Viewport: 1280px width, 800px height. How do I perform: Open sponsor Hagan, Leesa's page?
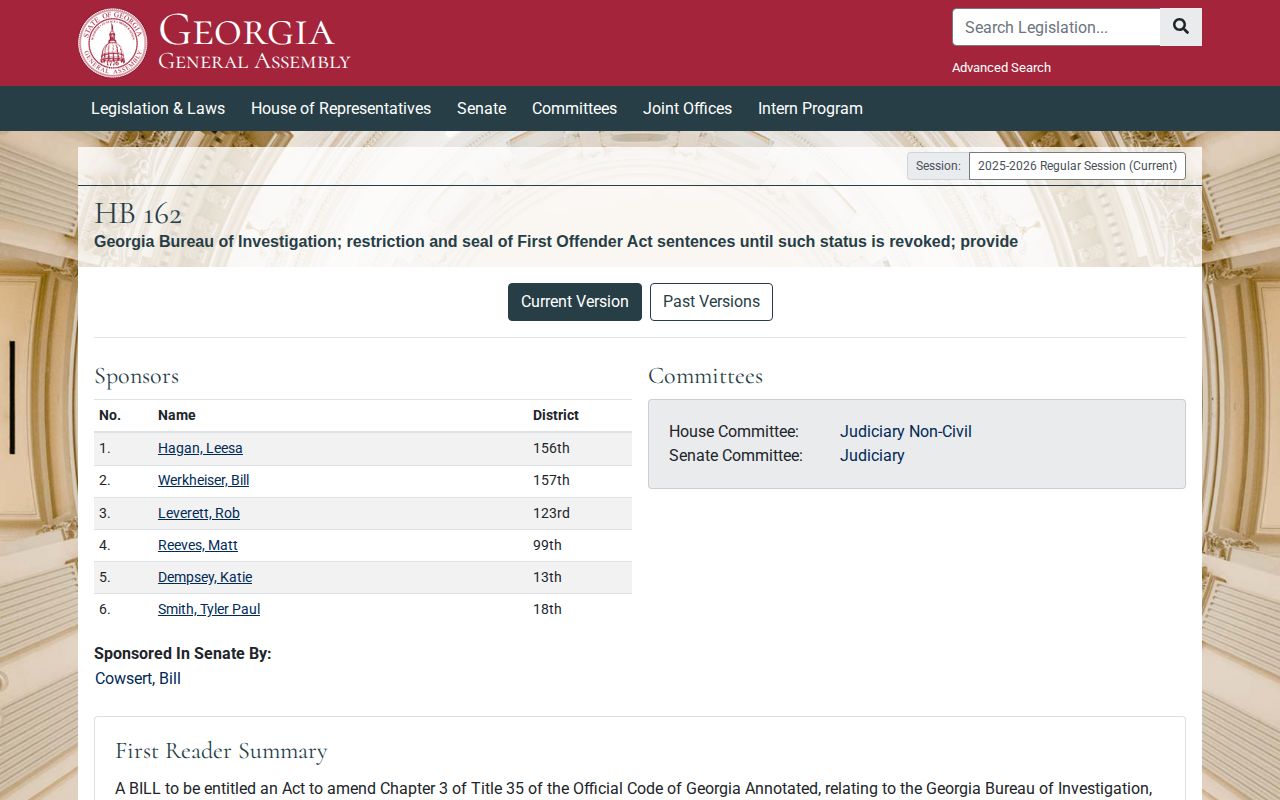click(200, 448)
